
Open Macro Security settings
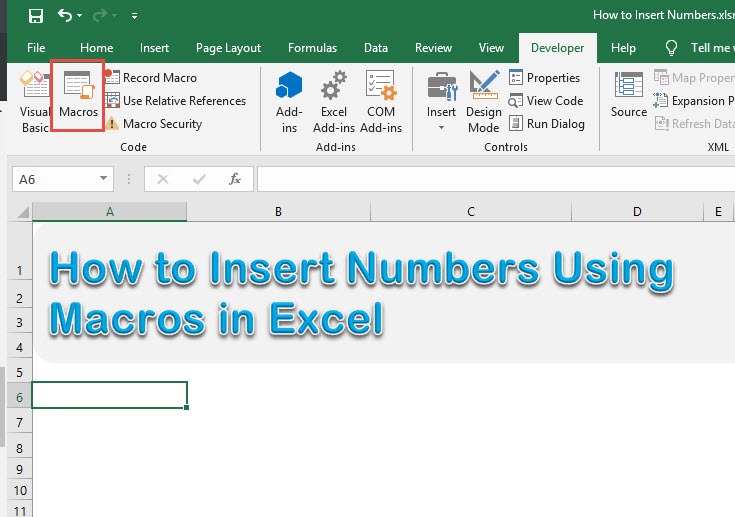click(154, 124)
